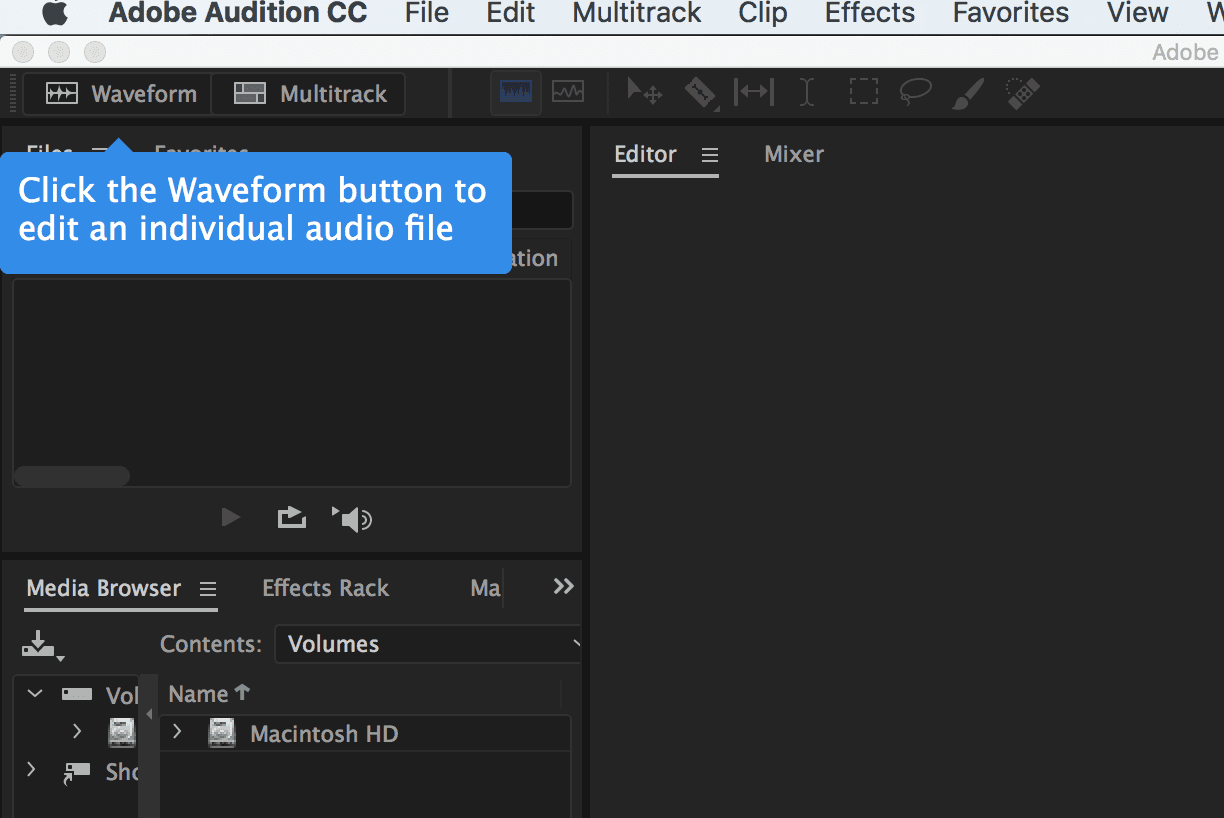Open the Media Browser panel menu
This screenshot has height=818, width=1224.
207,589
